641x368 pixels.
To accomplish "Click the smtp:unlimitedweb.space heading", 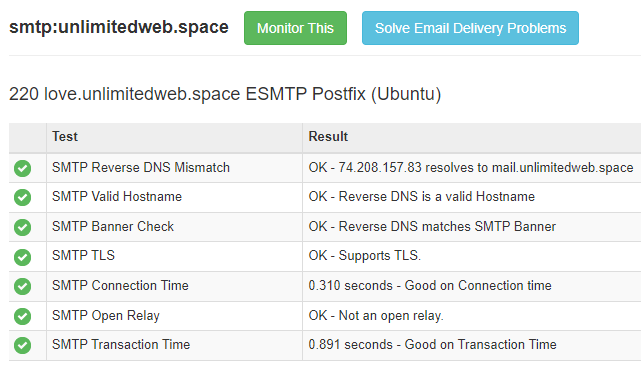I will pos(119,27).
